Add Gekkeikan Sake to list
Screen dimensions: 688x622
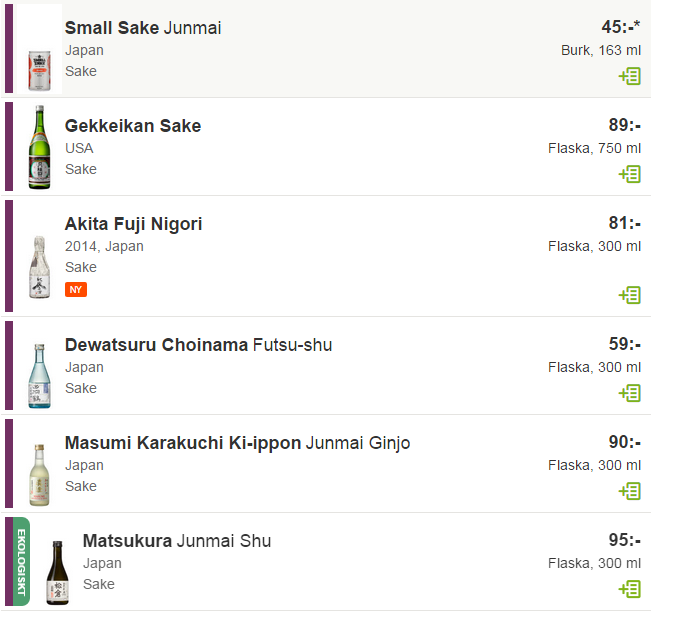tap(630, 174)
